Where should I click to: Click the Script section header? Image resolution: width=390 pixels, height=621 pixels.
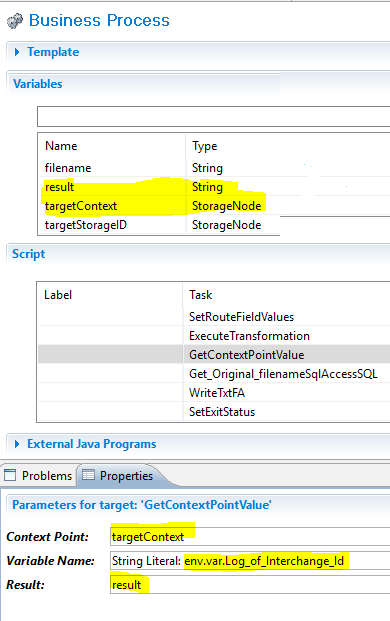coord(29,254)
